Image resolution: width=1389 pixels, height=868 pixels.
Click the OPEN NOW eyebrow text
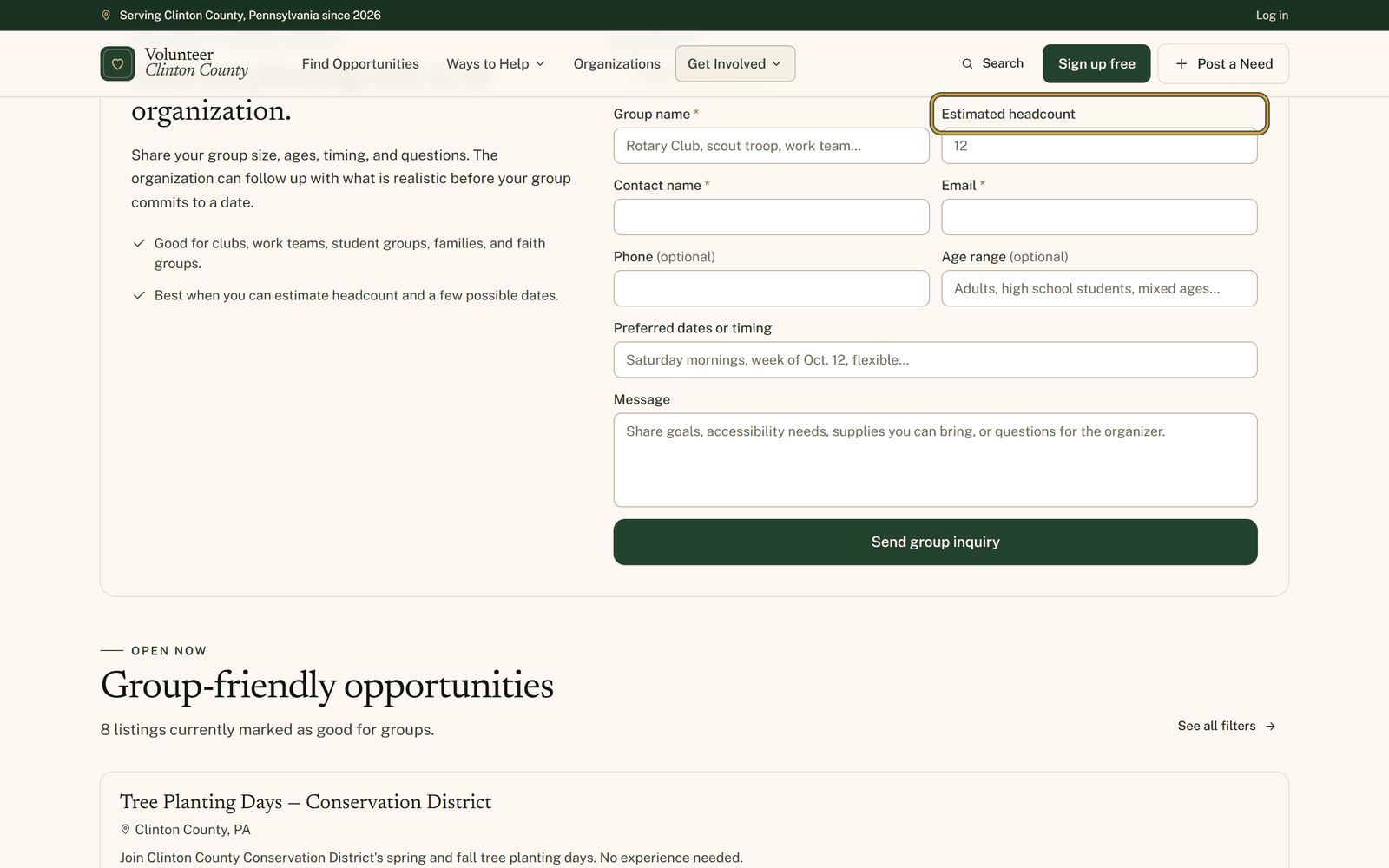click(x=168, y=651)
